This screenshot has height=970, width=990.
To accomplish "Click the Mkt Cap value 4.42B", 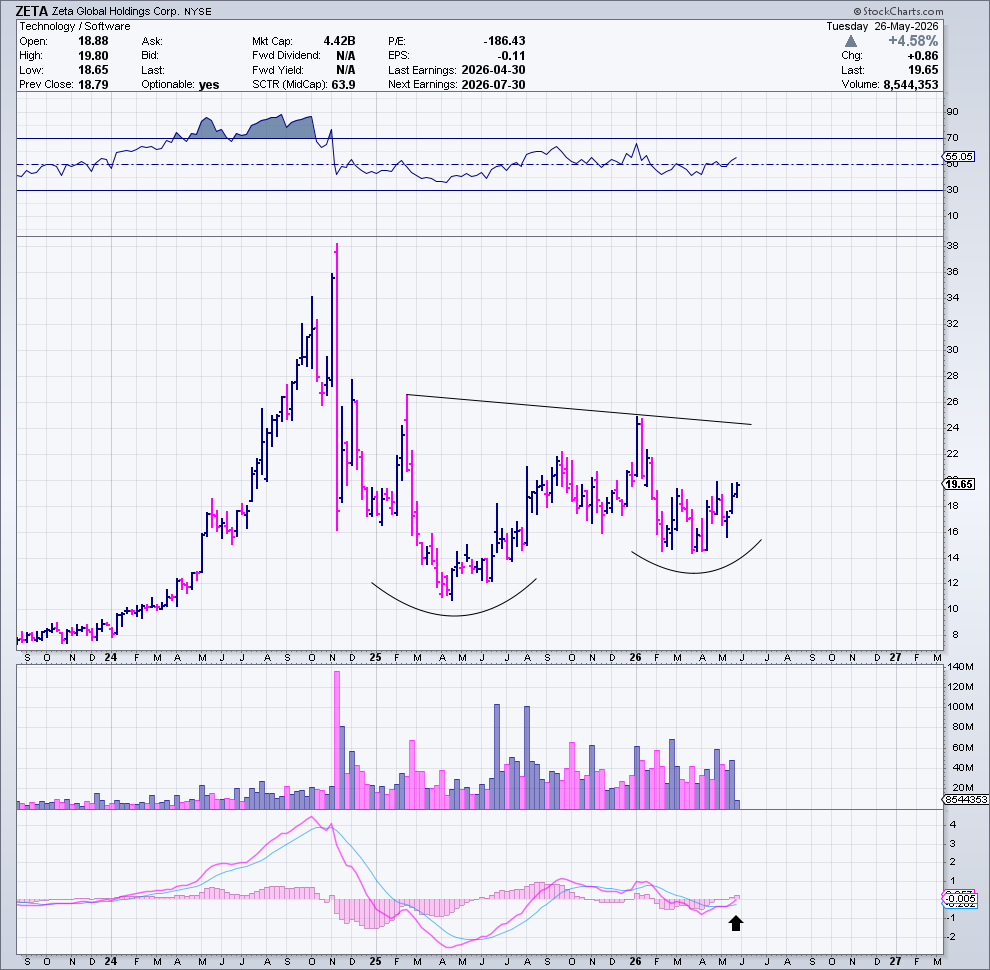I will pyautogui.click(x=339, y=41).
